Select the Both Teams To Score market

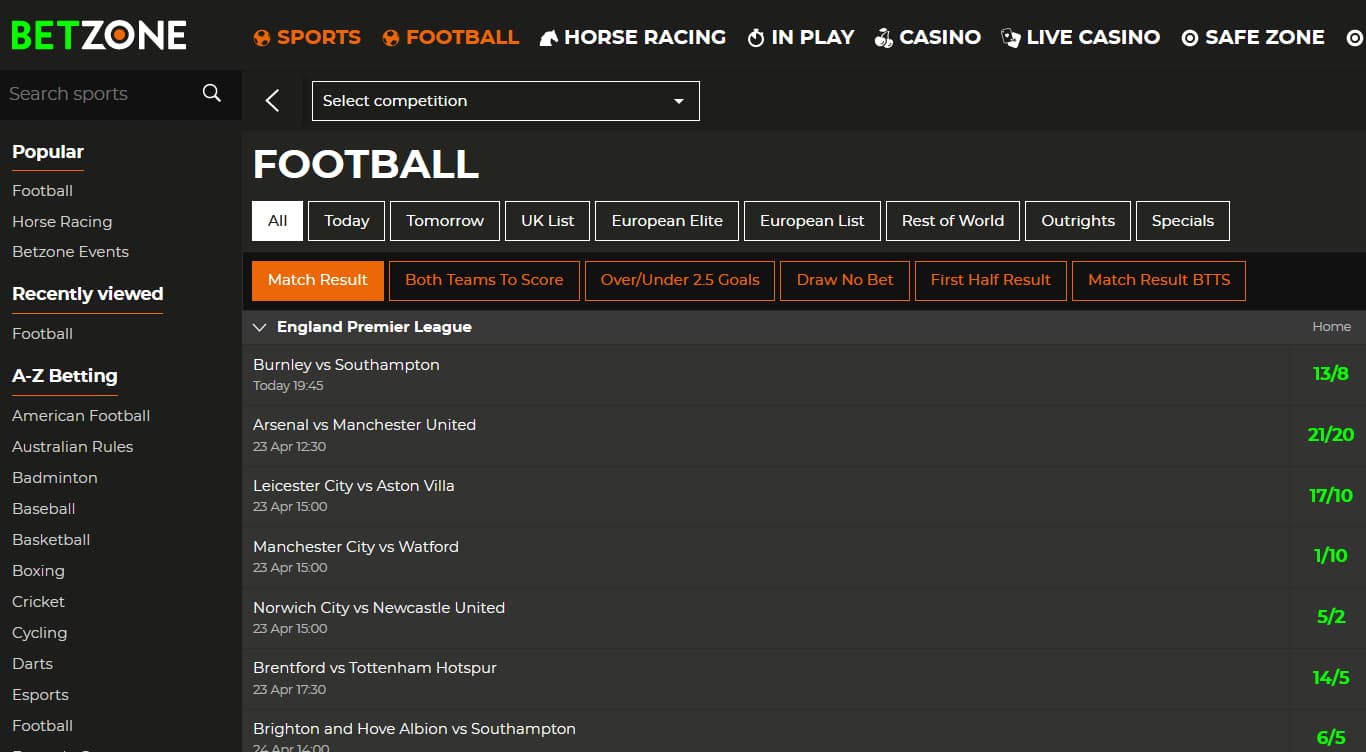pyautogui.click(x=484, y=280)
